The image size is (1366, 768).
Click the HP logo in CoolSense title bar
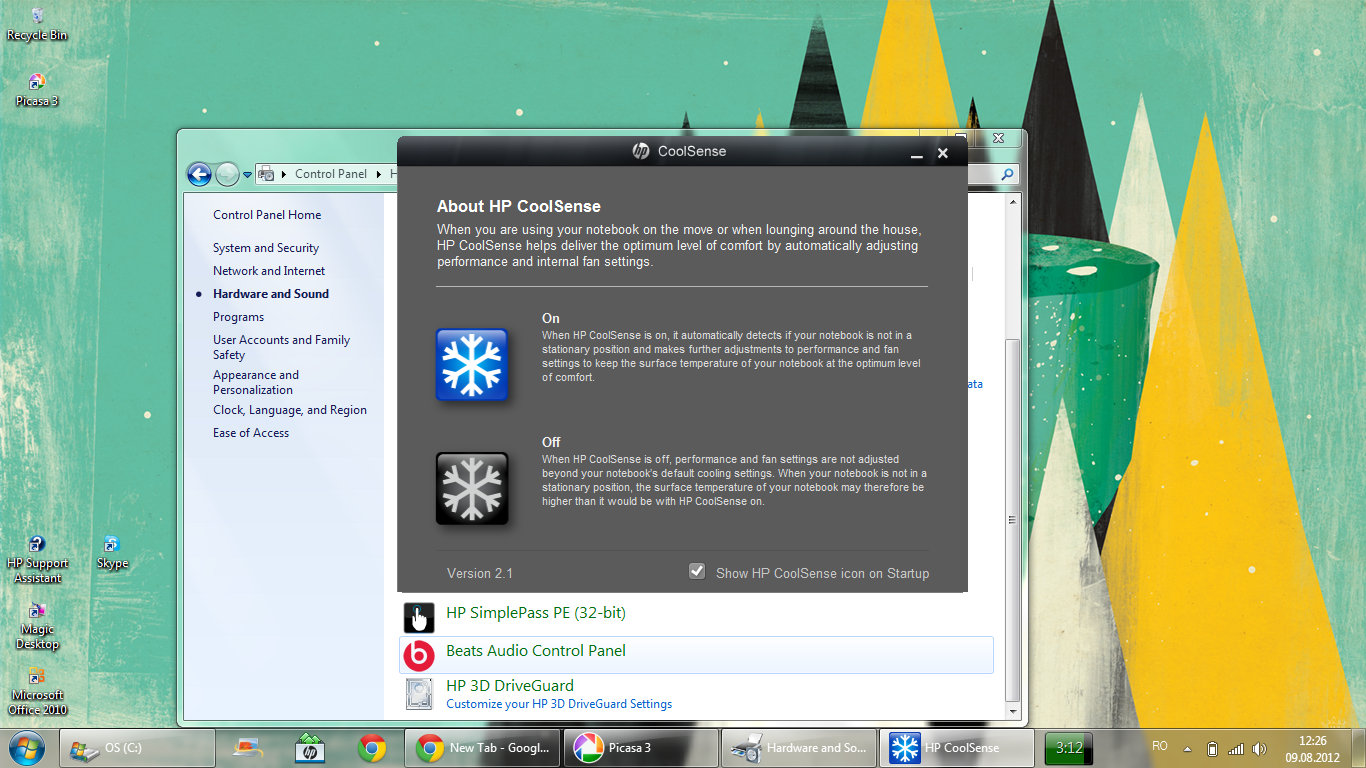(640, 151)
